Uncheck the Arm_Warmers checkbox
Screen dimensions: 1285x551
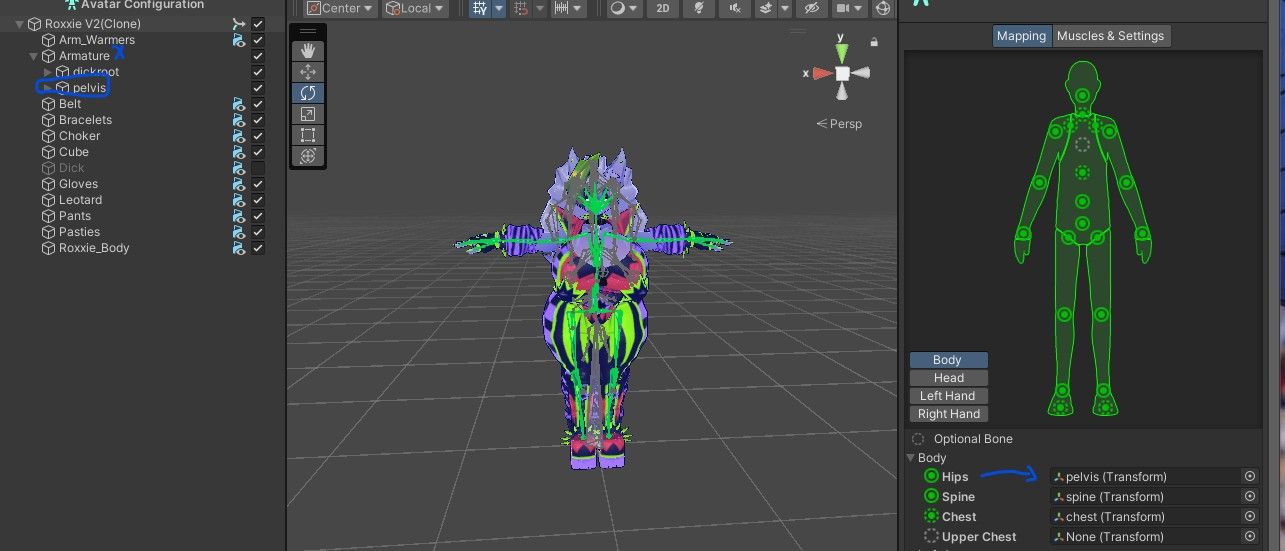click(x=258, y=40)
